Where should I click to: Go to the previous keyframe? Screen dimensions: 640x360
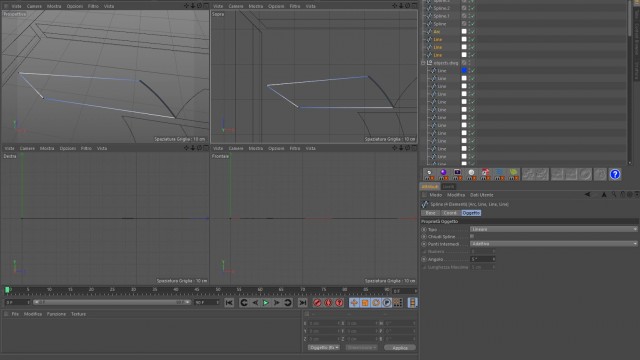244,302
